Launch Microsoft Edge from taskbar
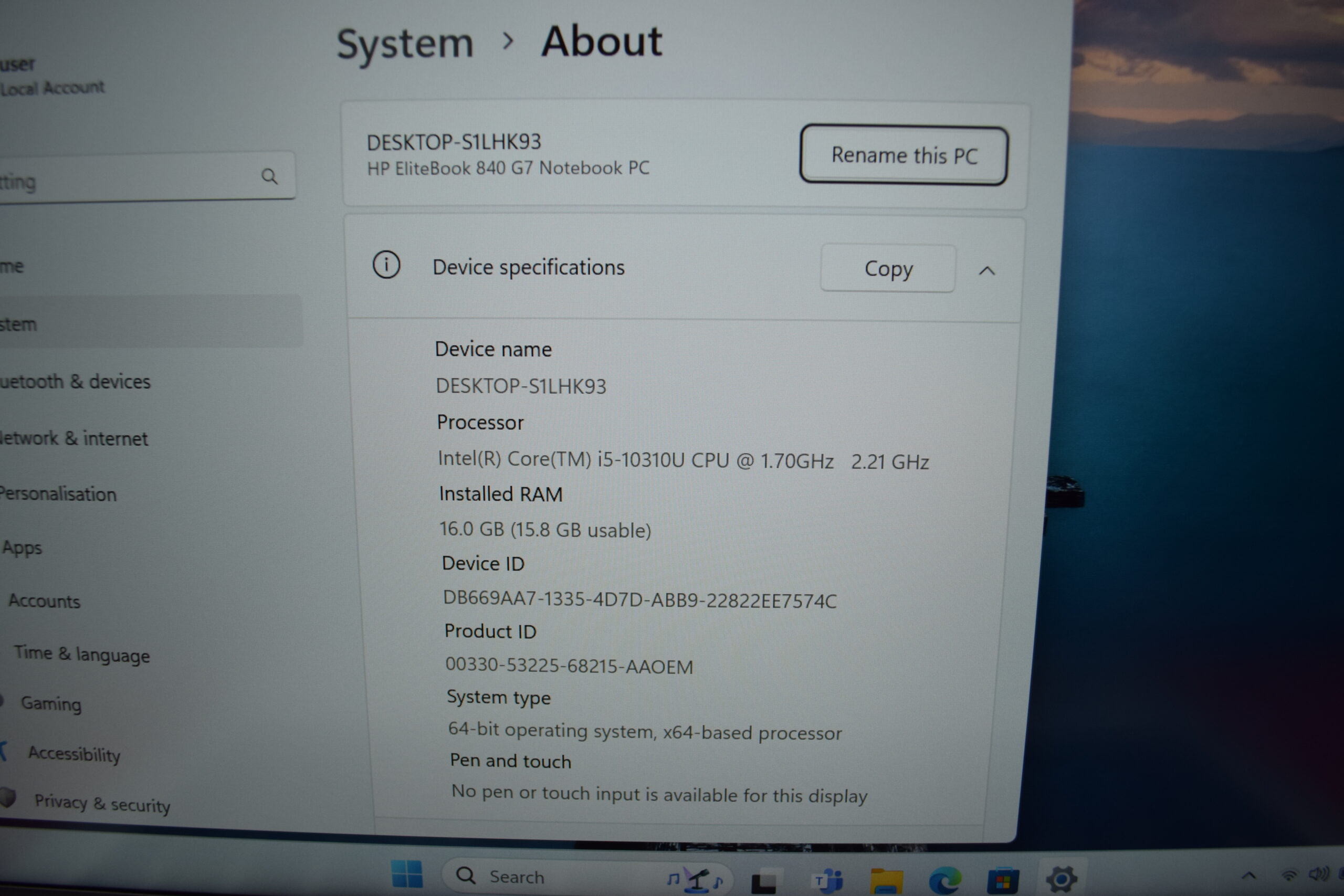 click(944, 881)
